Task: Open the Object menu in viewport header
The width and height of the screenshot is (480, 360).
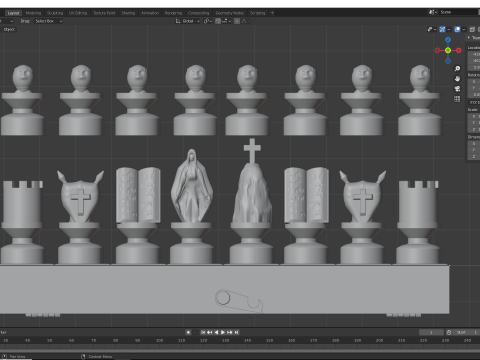Action: 9,29
